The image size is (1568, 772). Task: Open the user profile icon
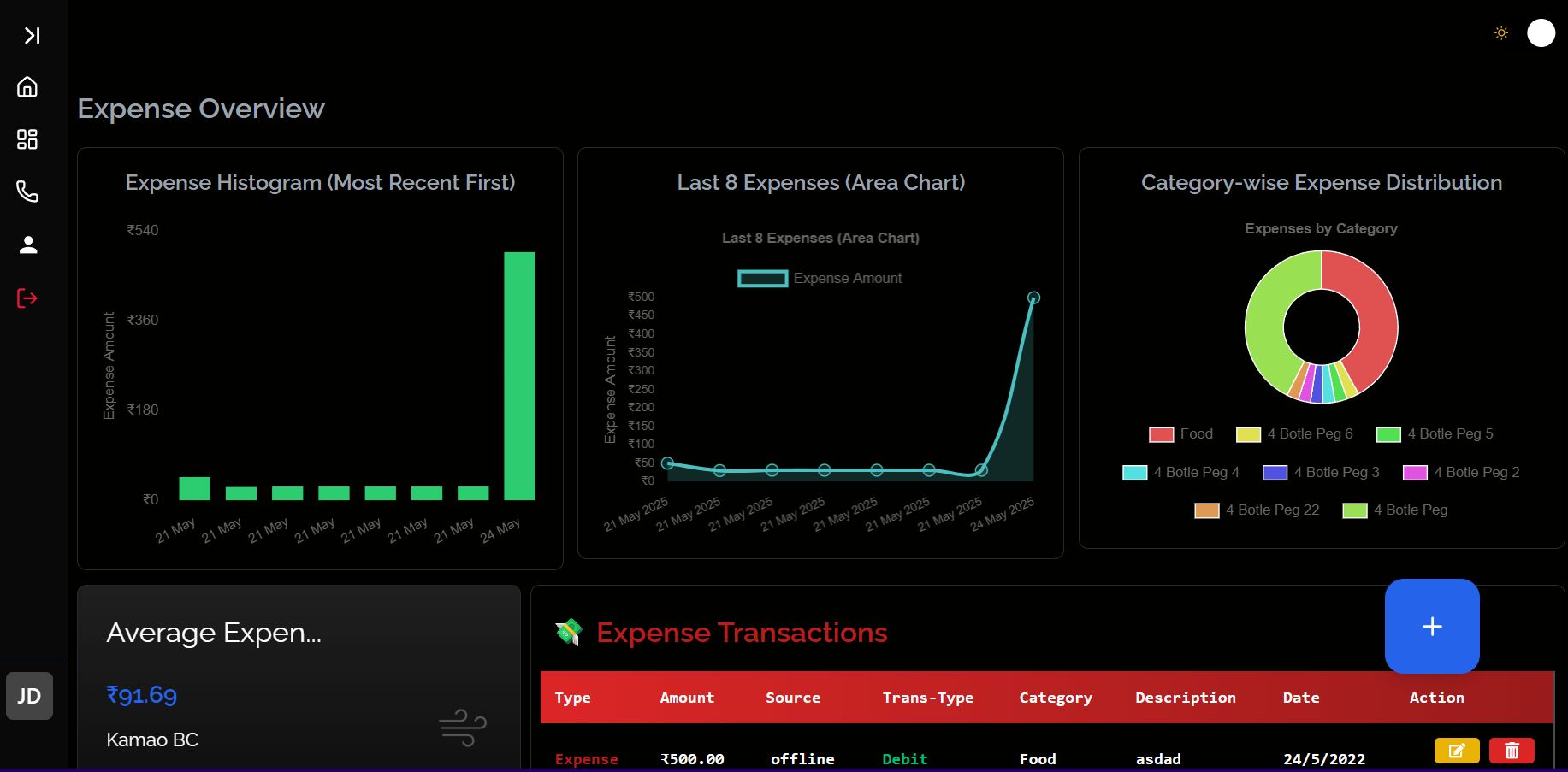27,245
